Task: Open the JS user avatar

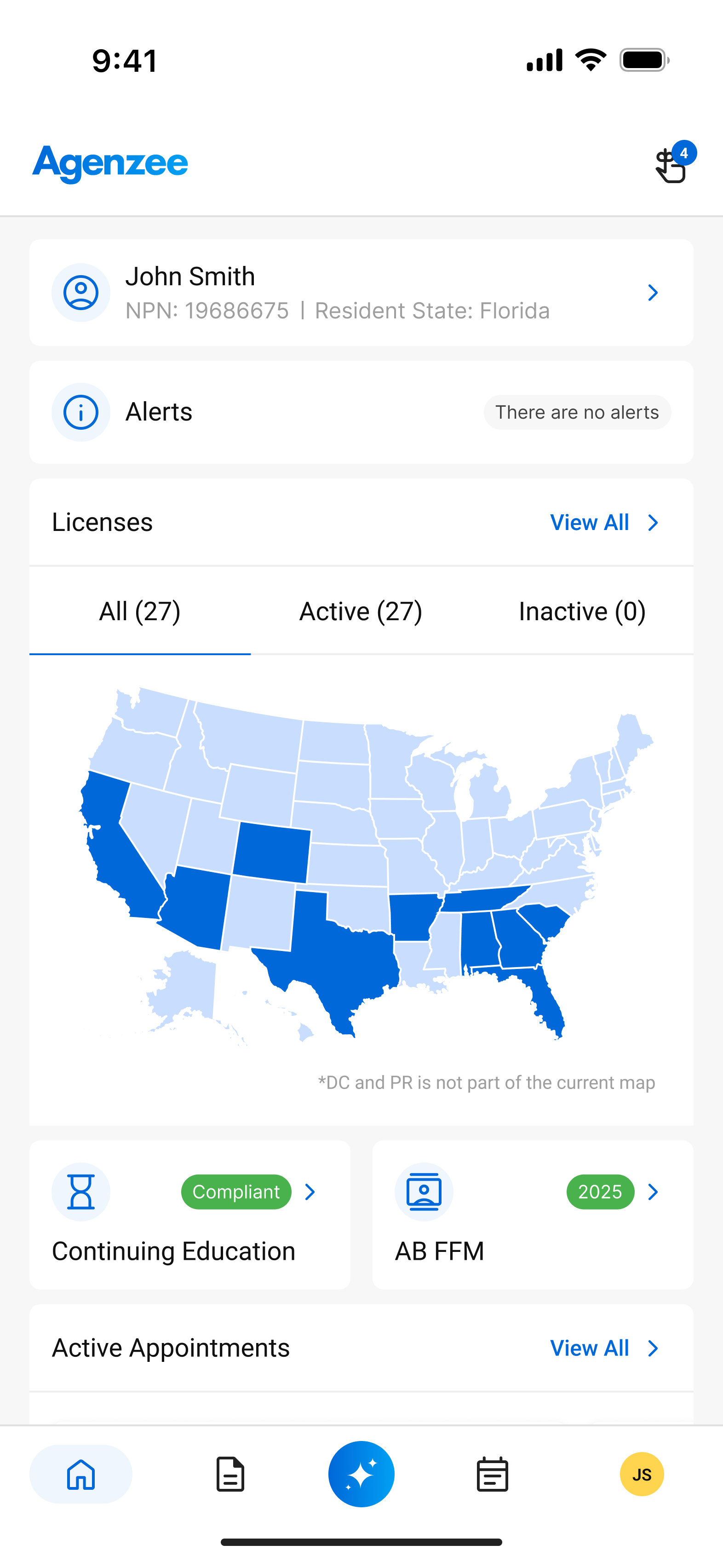Action: tap(642, 1474)
